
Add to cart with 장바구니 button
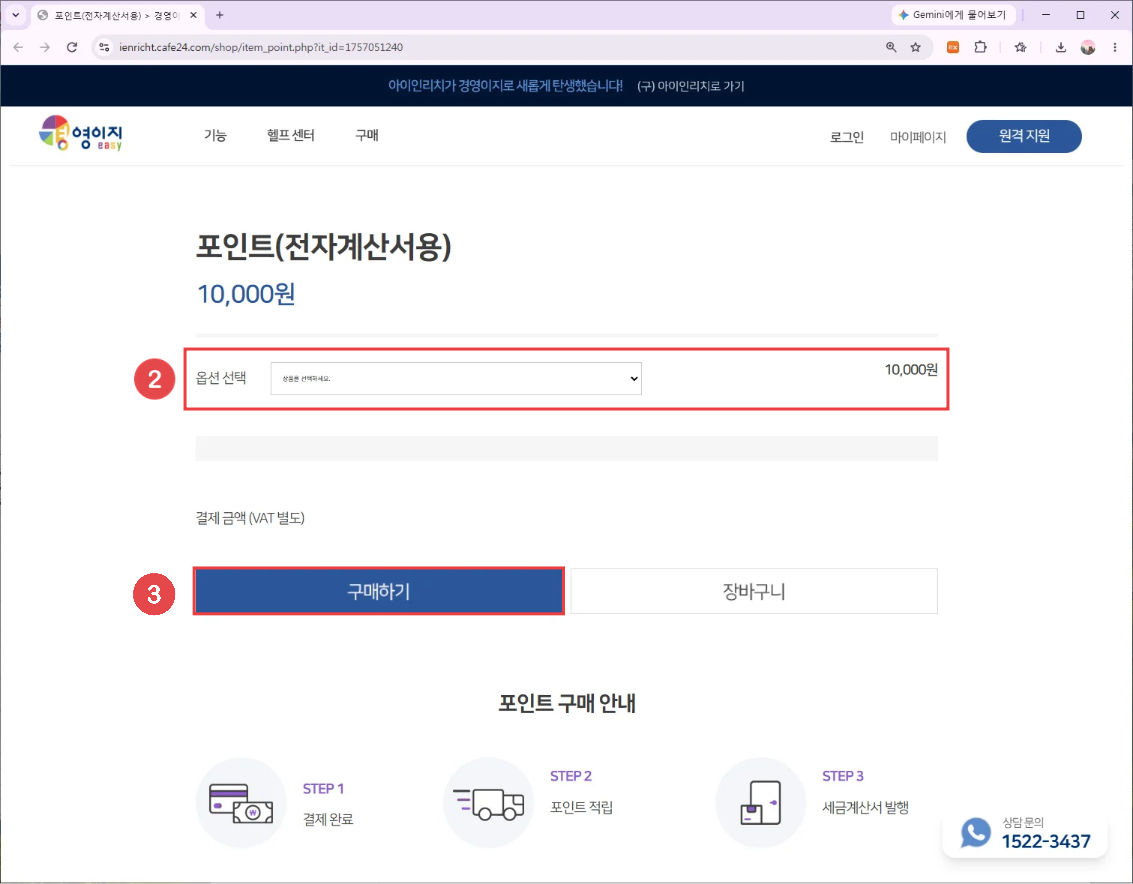point(754,591)
